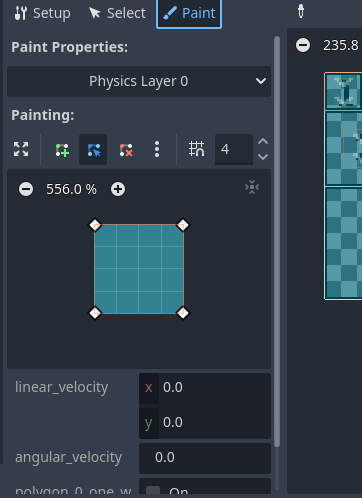Click the 556.0 % zoom reset button
The image size is (362, 498).
click(x=71, y=189)
